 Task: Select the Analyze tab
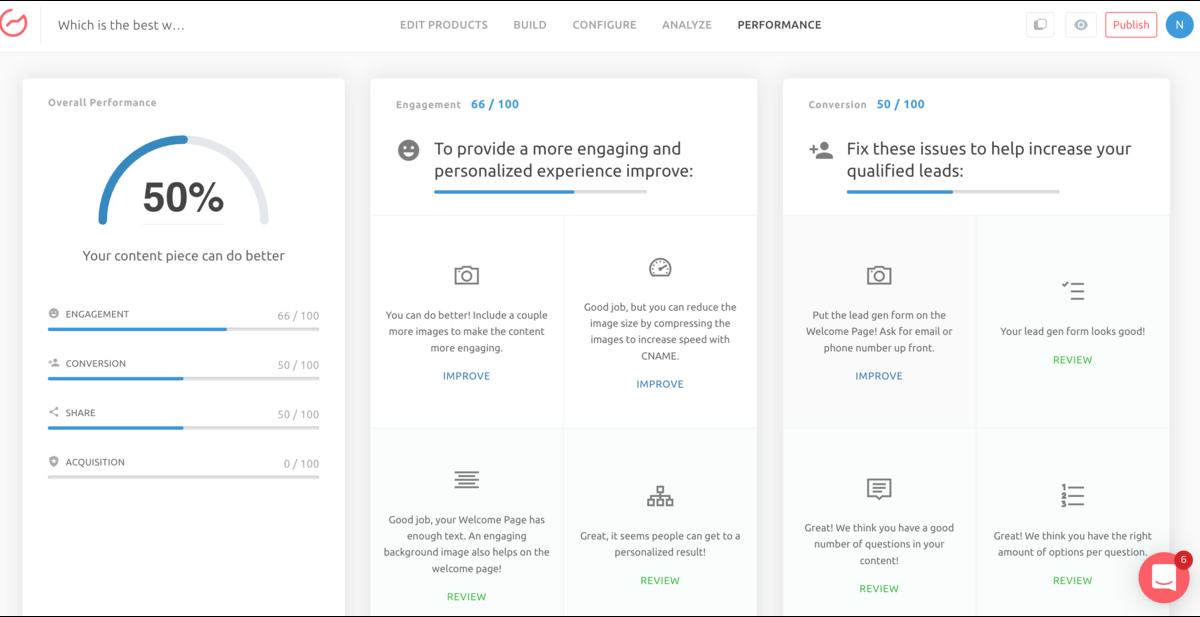687,25
